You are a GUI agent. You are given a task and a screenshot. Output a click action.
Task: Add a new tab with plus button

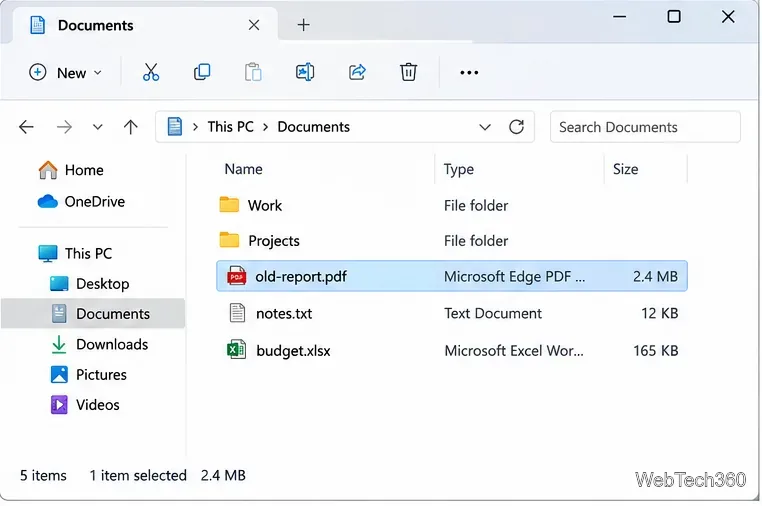click(x=303, y=25)
